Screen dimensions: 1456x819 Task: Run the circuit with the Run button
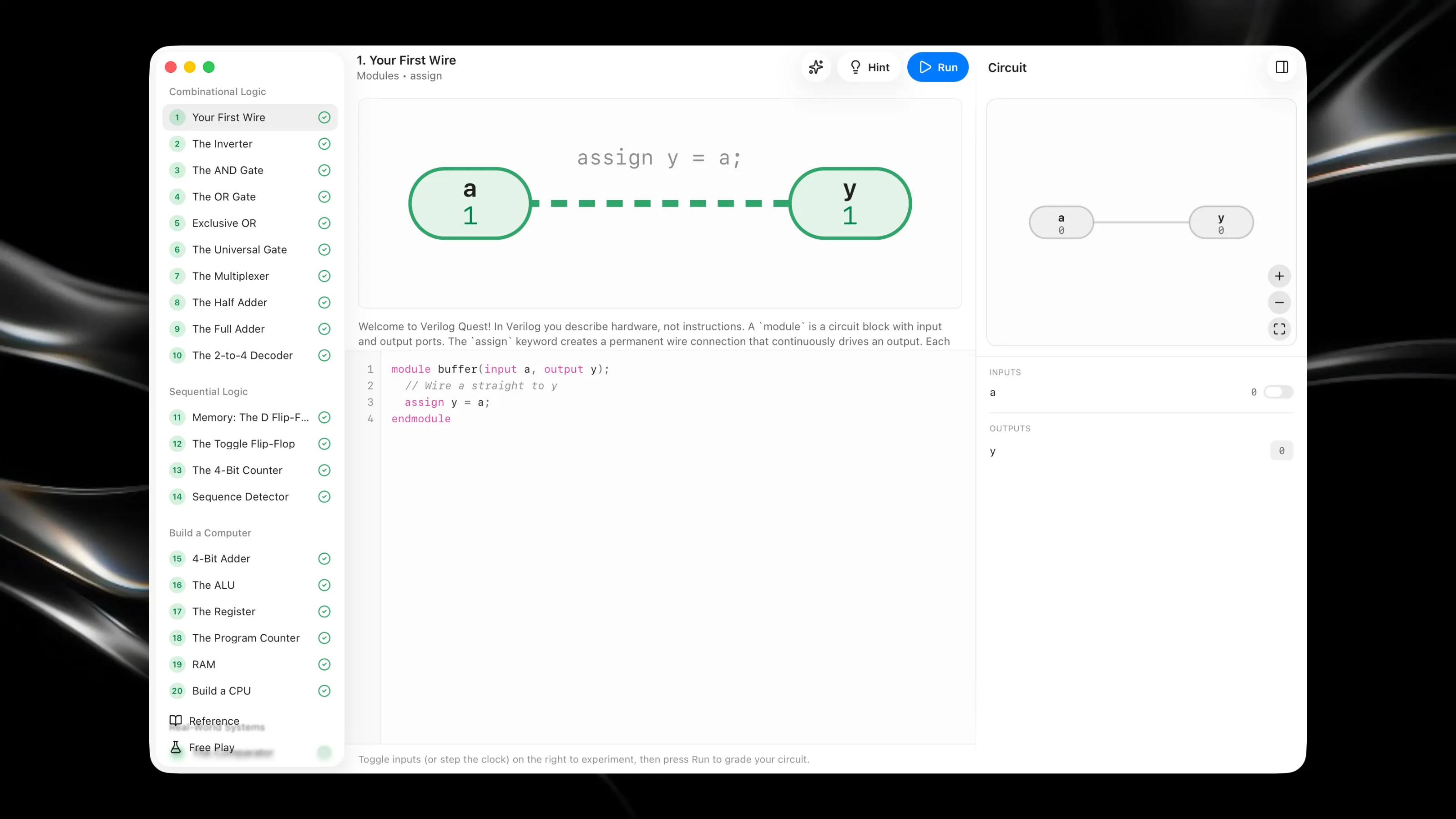(938, 67)
